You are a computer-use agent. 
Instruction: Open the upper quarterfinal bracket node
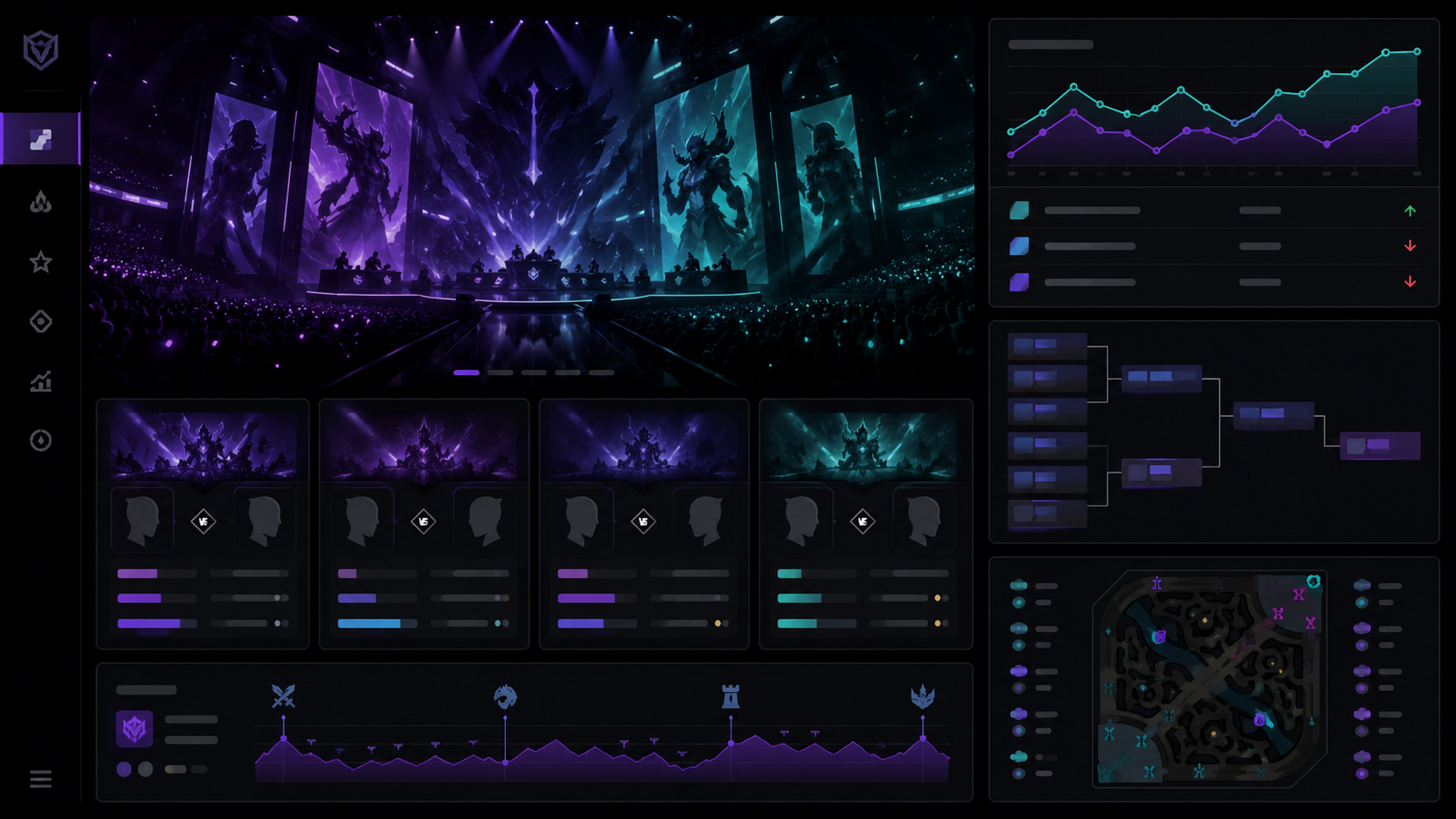[1162, 378]
